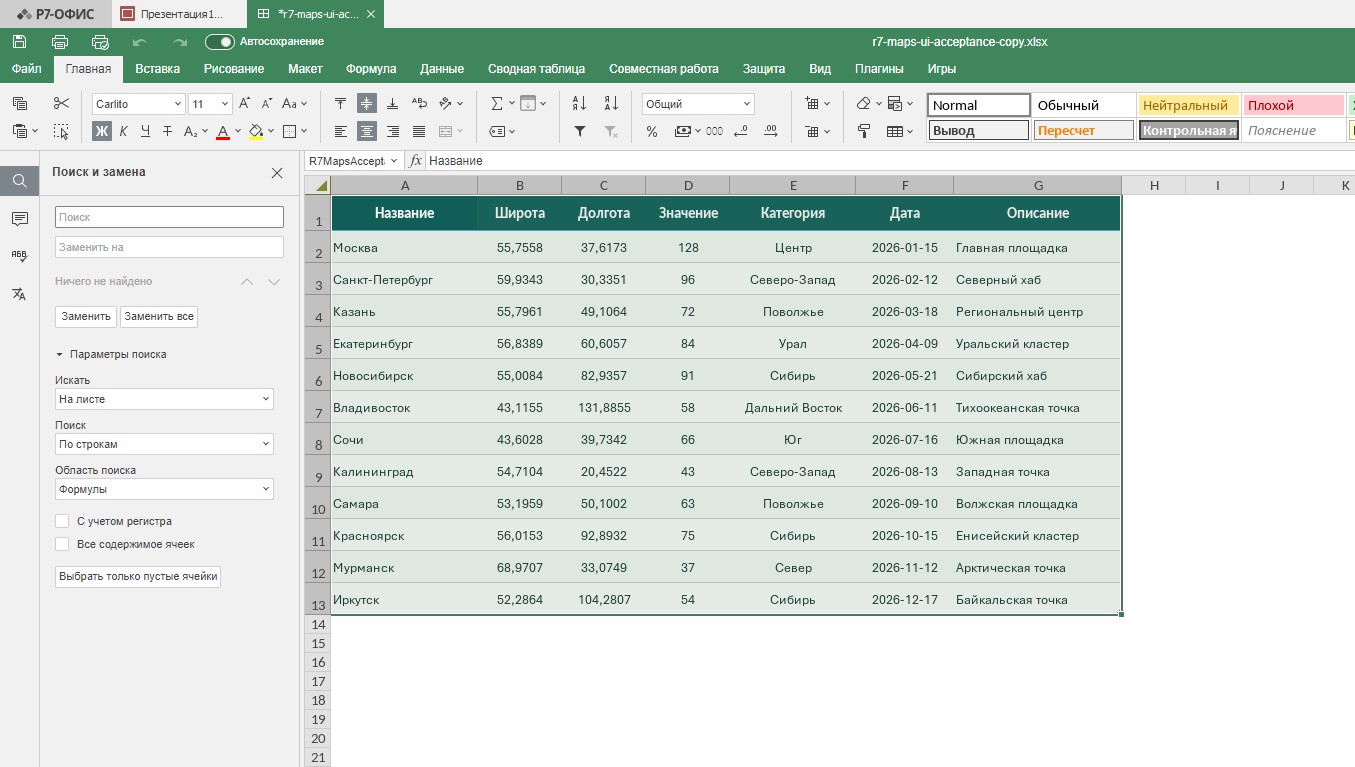Open the spell check sidebar icon
Screen dimensions: 1355x767
point(19,256)
